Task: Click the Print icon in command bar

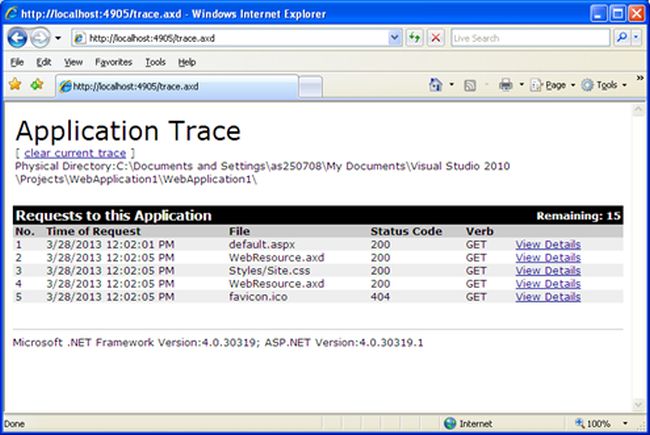Action: pos(506,85)
